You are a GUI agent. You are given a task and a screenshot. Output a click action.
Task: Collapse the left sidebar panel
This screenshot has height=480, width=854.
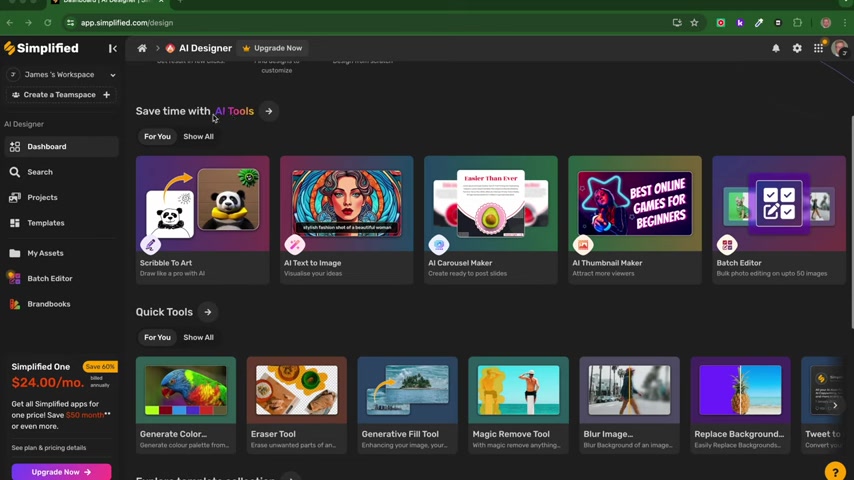113,48
